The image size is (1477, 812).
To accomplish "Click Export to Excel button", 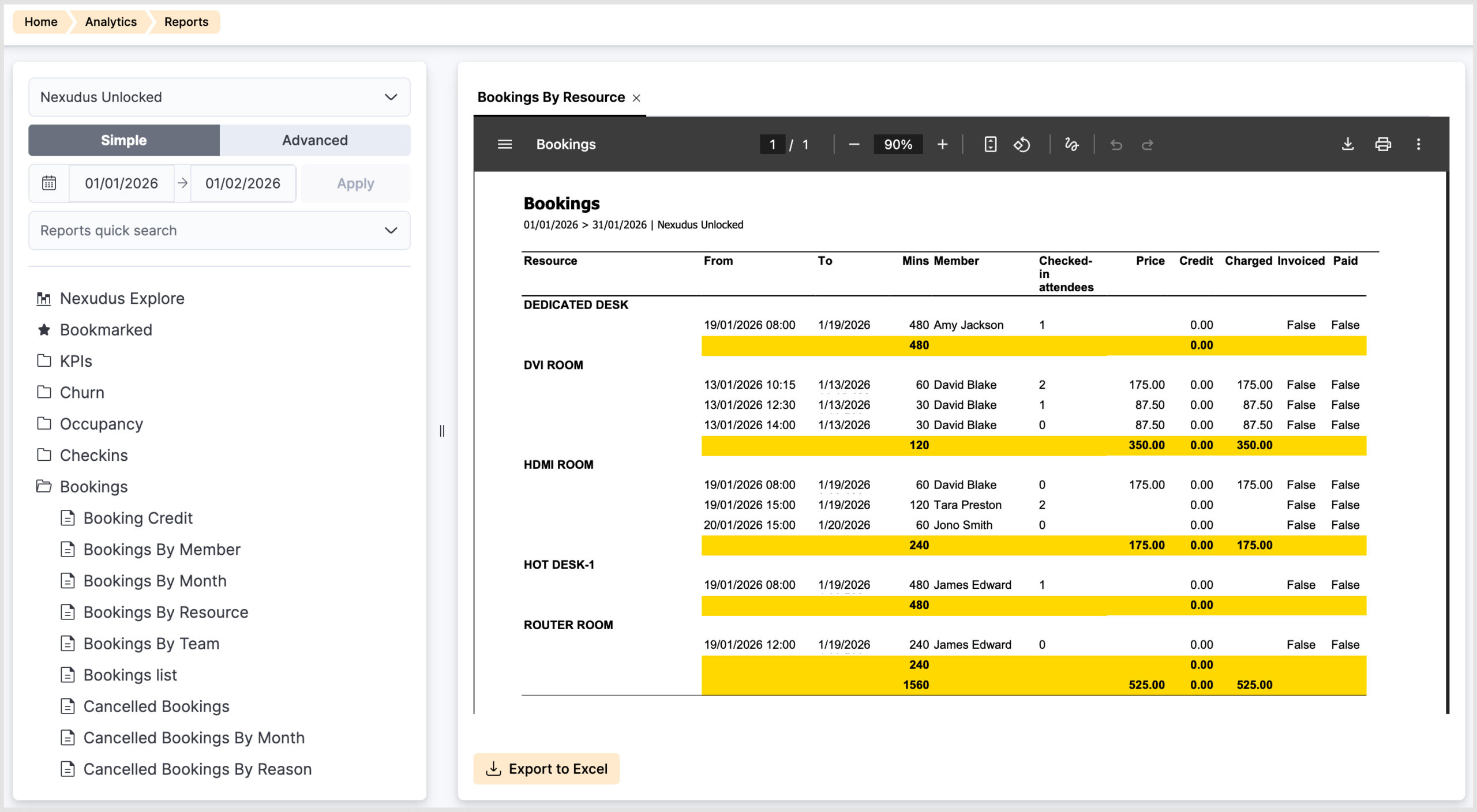I will pos(546,769).
